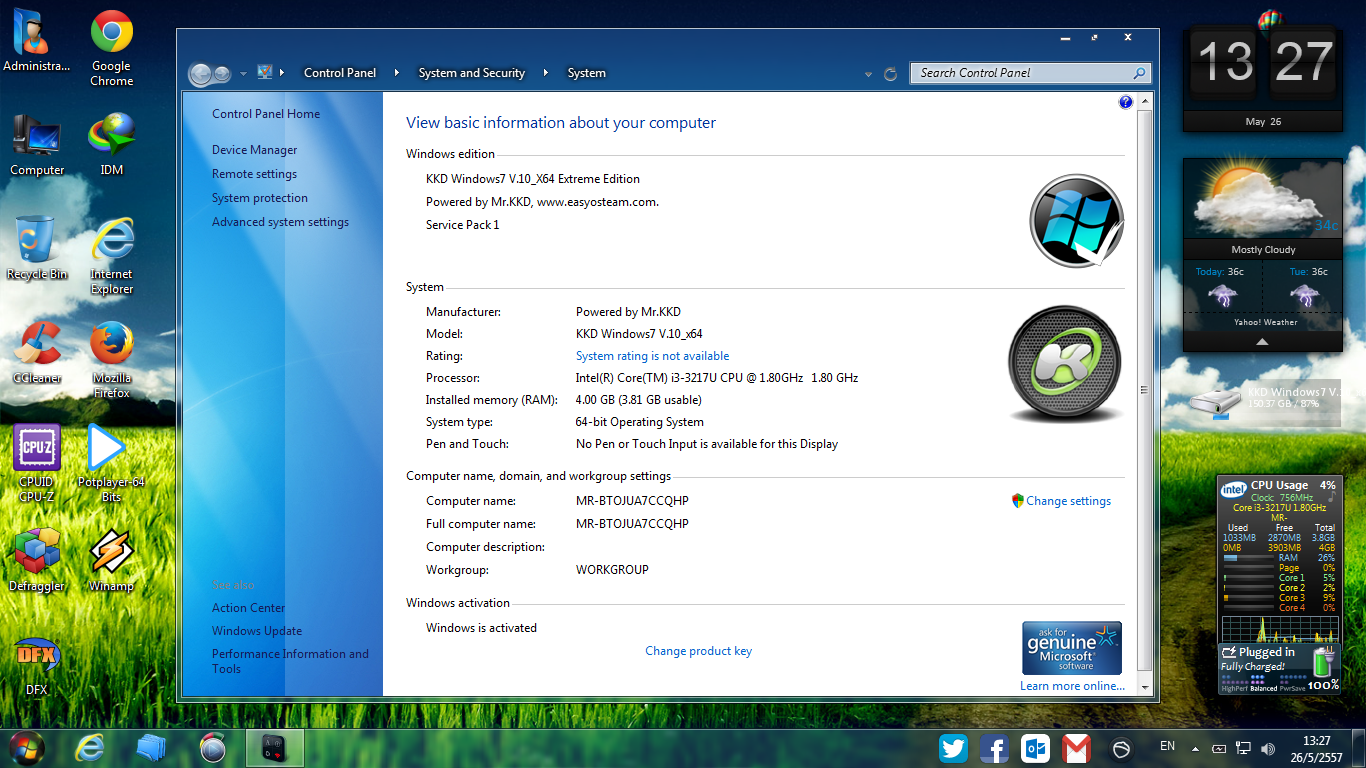Select the Computer desktop icon
The image size is (1366, 768).
tap(37, 145)
